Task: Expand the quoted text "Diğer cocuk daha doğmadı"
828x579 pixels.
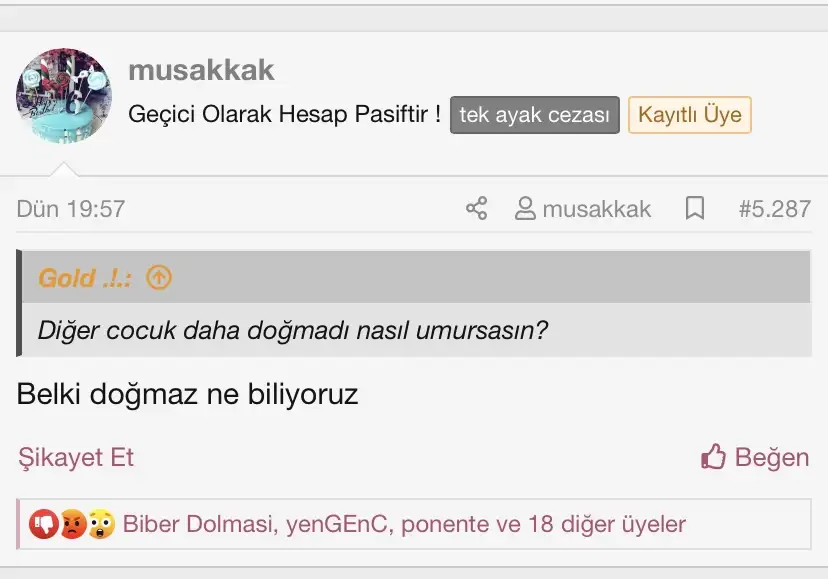Action: 293,330
